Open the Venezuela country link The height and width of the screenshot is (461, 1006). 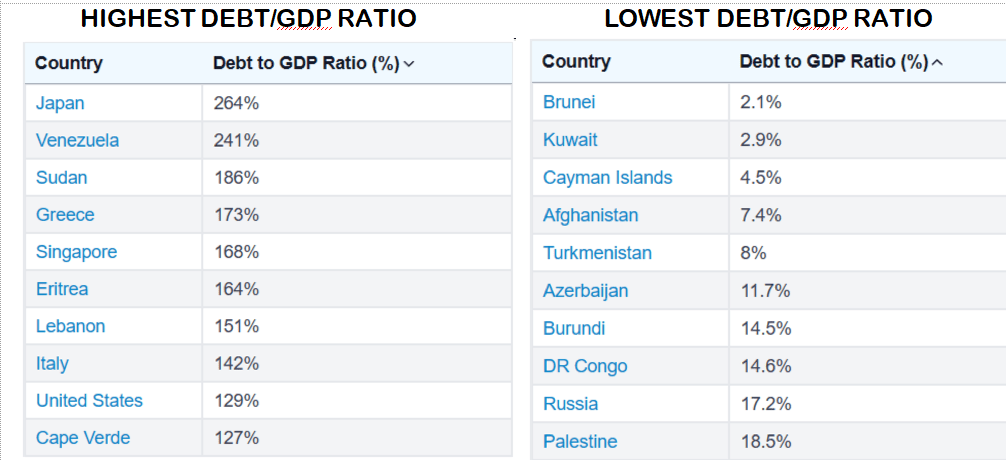77,140
